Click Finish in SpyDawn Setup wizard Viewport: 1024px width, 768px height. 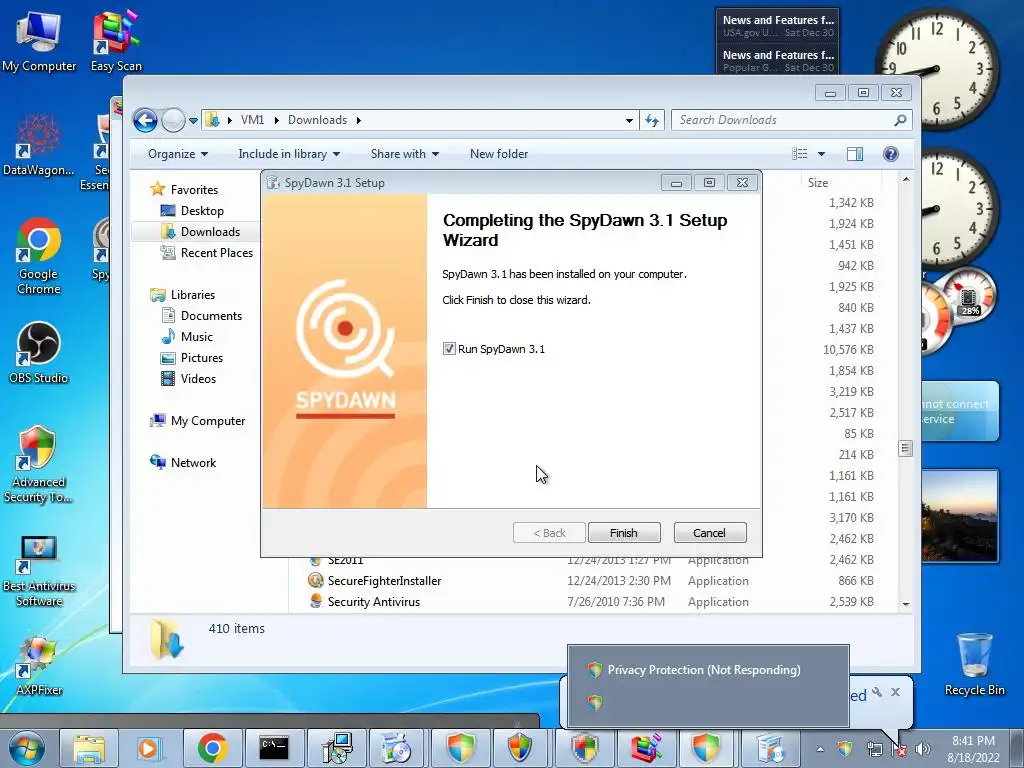click(624, 533)
